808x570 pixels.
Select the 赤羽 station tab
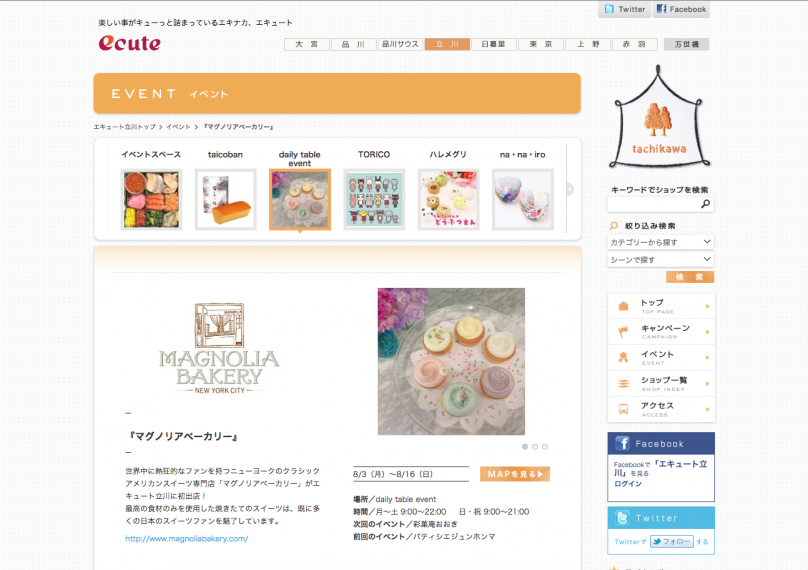(x=635, y=44)
